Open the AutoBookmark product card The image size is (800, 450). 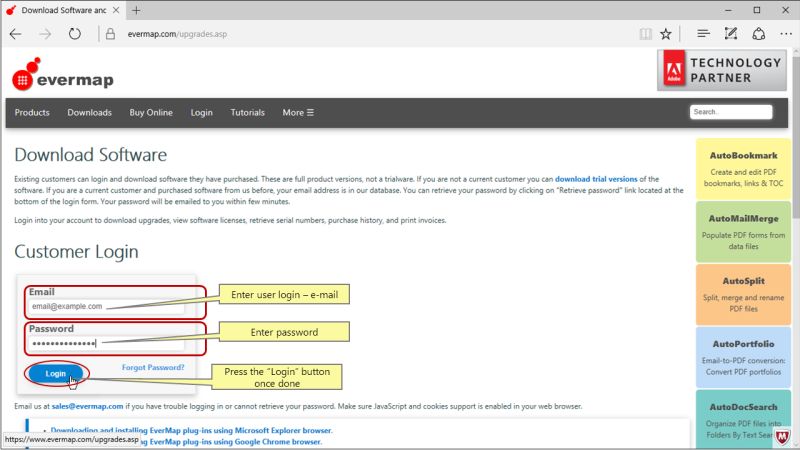tap(743, 169)
